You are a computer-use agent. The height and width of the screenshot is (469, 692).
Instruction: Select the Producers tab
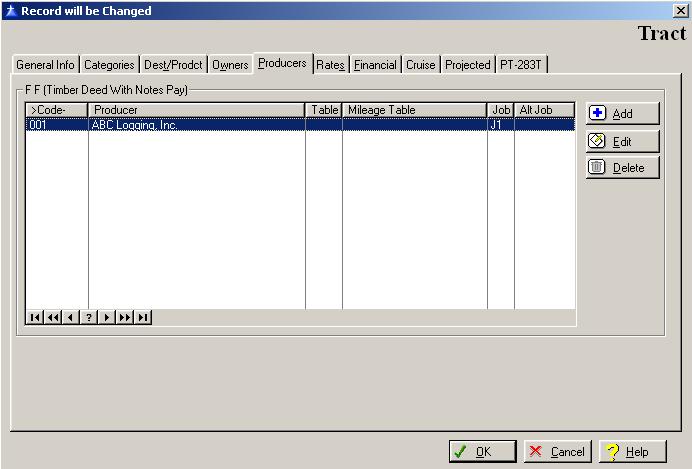[x=282, y=64]
